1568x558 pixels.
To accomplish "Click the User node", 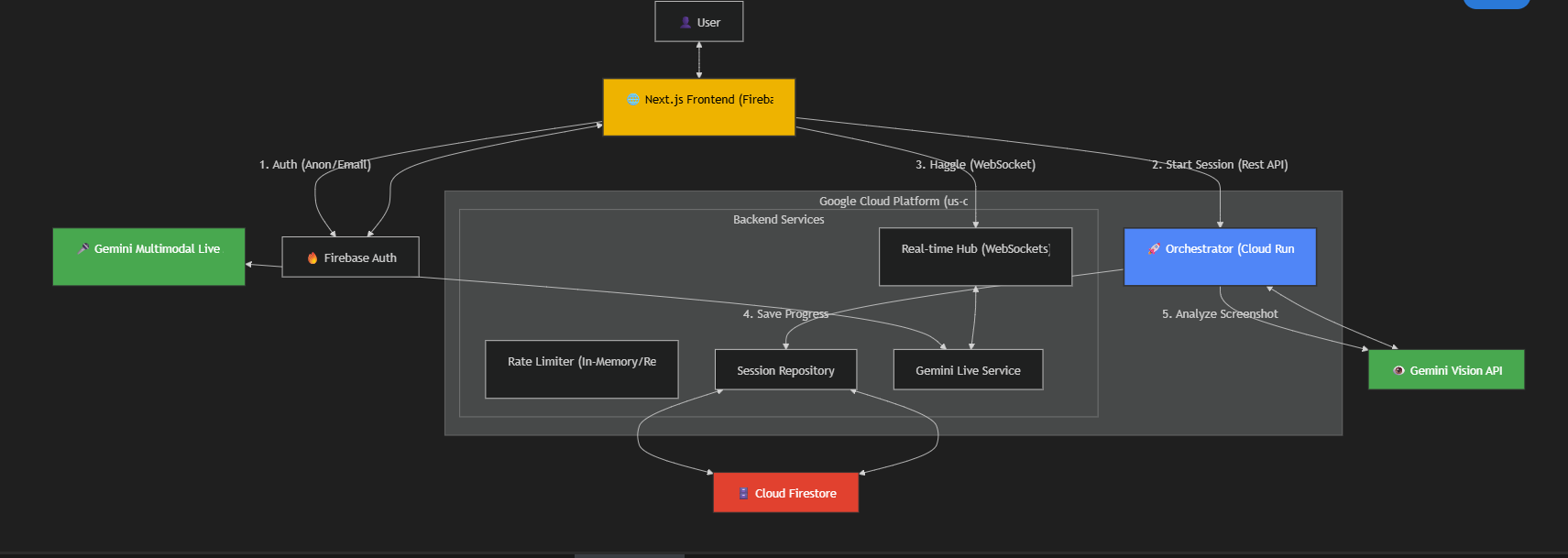I will (699, 21).
